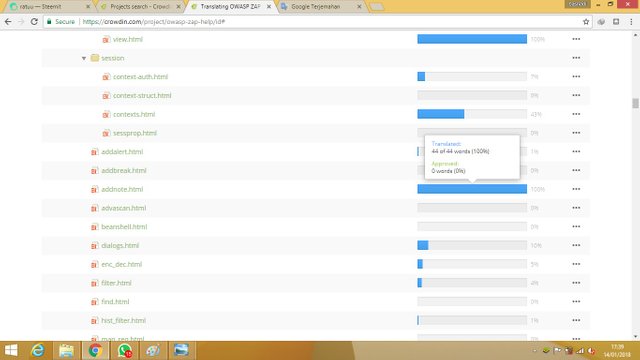The height and width of the screenshot is (360, 640).
Task: Open options menu for advascan.html row
Action: point(576,208)
